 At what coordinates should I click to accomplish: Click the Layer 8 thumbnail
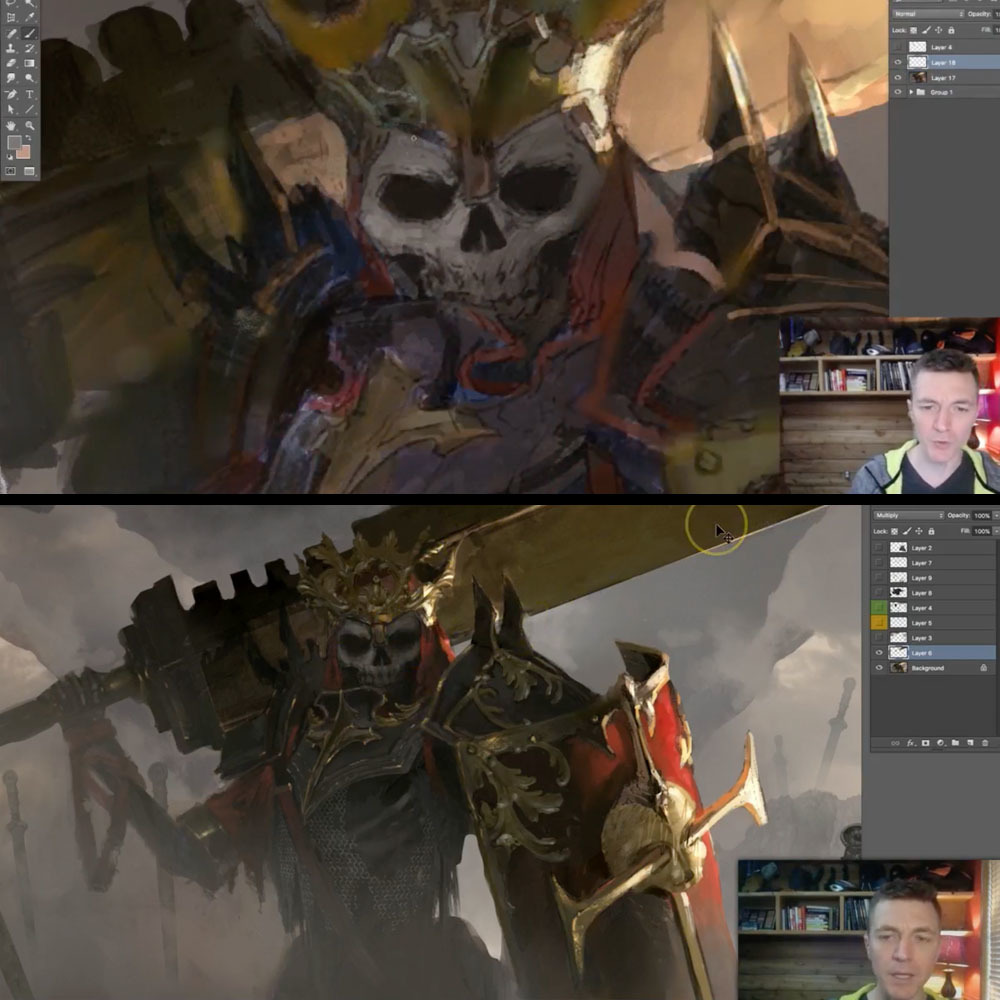[898, 592]
